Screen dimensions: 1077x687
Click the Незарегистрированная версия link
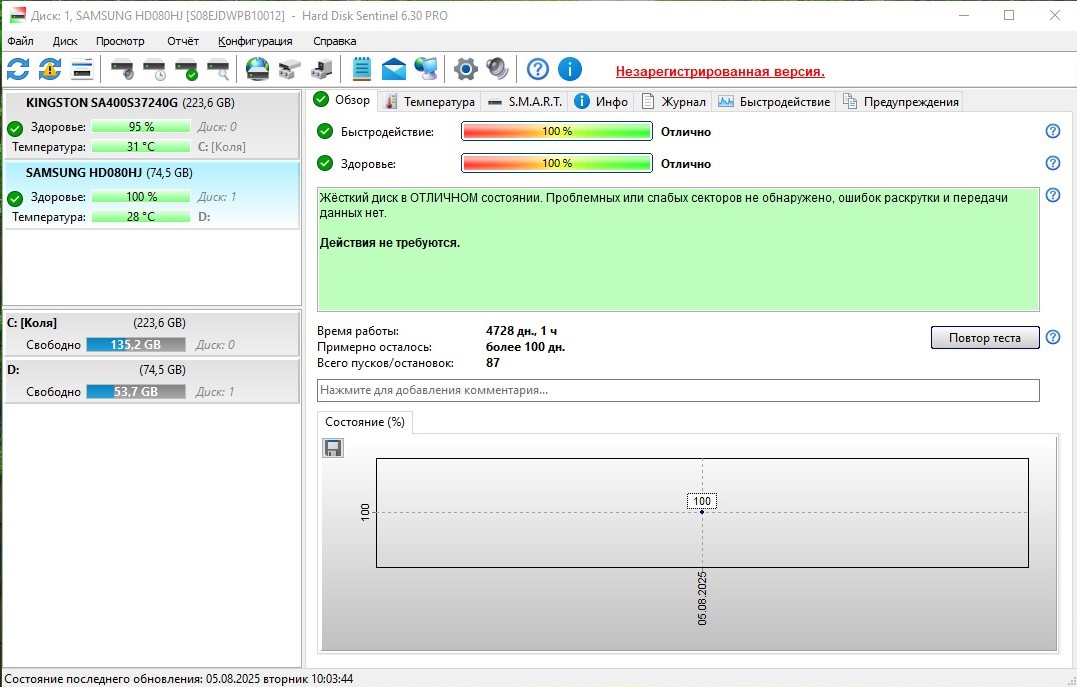pos(719,71)
